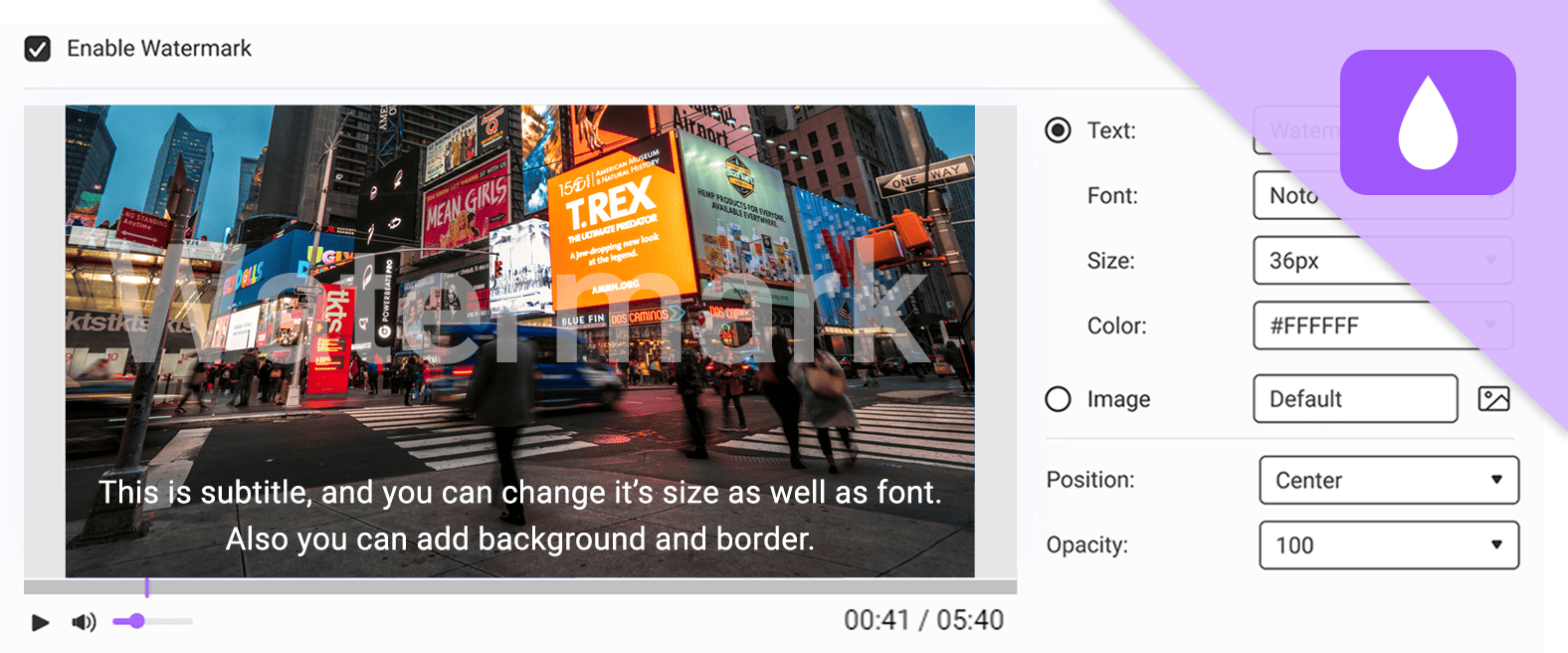This screenshot has height=653, width=1568.
Task: Select the Text radio button
Action: pyautogui.click(x=1058, y=130)
